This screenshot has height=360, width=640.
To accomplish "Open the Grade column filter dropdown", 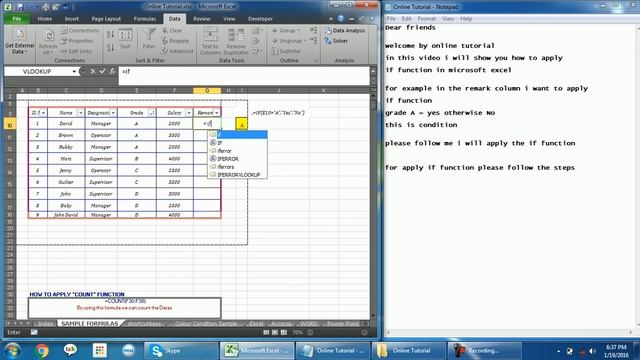I will point(152,113).
